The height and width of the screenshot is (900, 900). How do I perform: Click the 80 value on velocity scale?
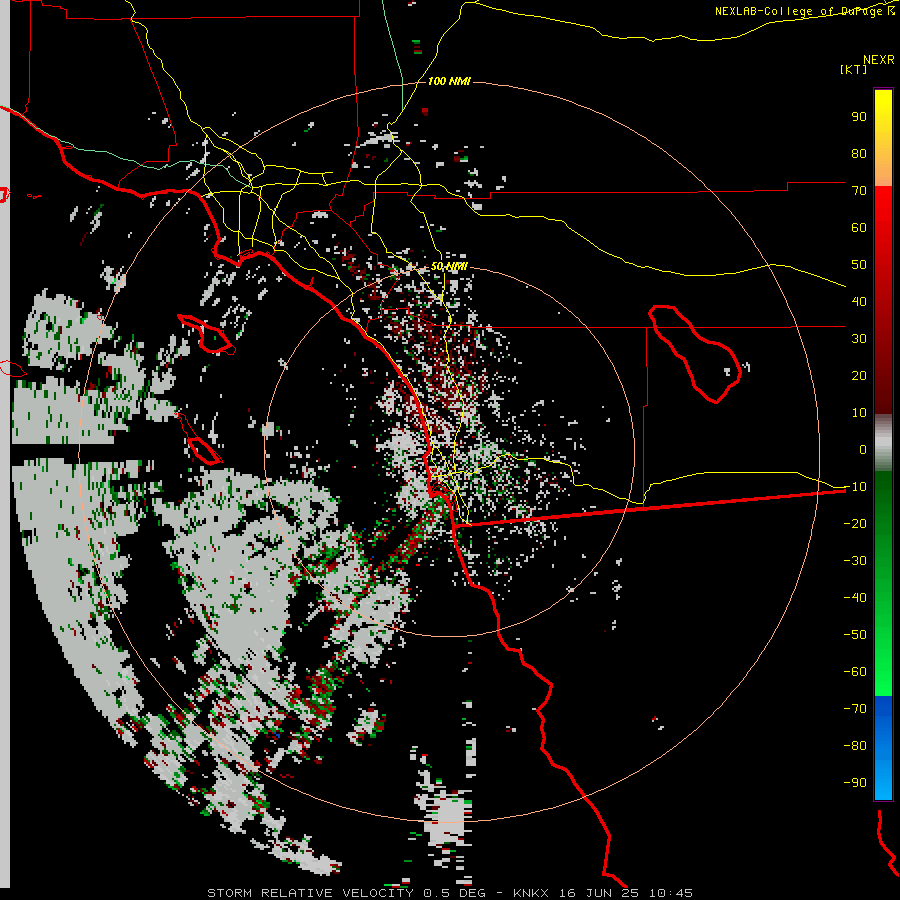point(859,154)
